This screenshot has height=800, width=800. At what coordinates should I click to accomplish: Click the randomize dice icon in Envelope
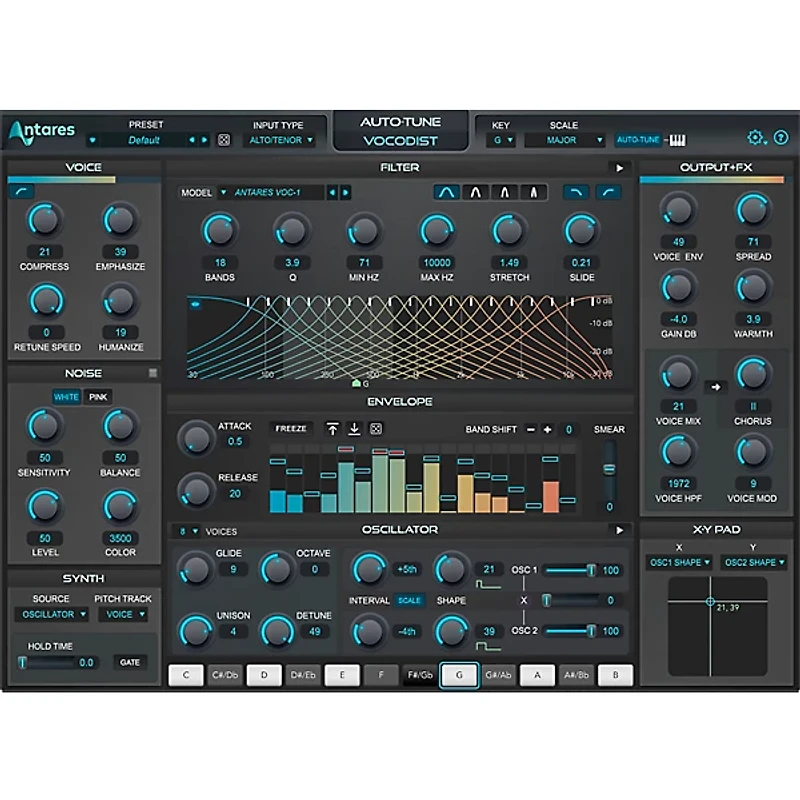[376, 430]
